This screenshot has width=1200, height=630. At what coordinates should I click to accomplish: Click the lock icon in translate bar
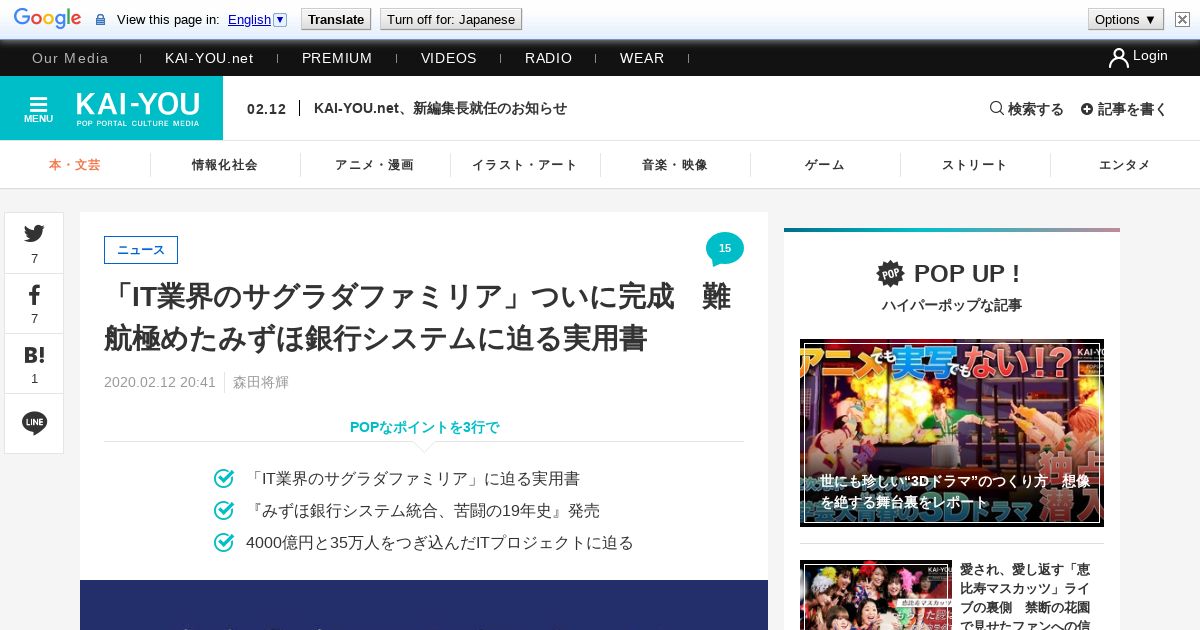pyautogui.click(x=100, y=20)
